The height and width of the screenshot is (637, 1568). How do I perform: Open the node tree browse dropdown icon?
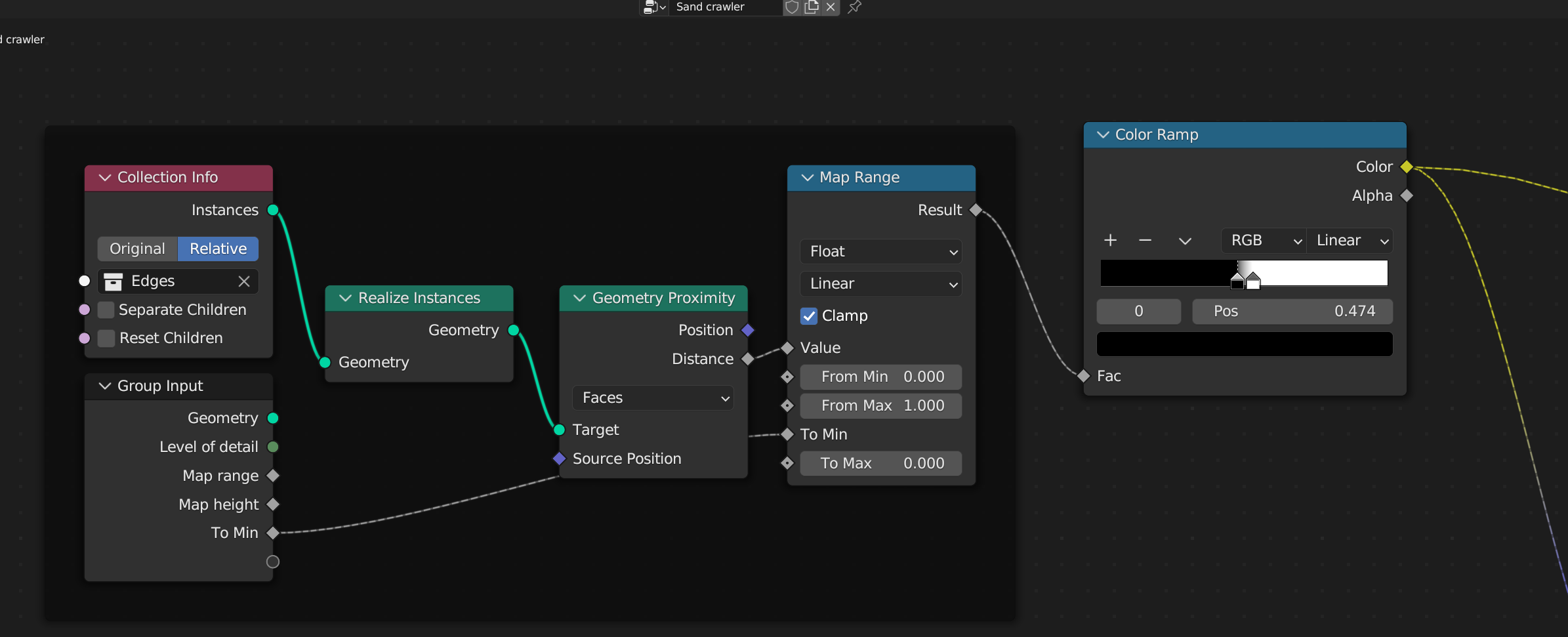coord(654,7)
